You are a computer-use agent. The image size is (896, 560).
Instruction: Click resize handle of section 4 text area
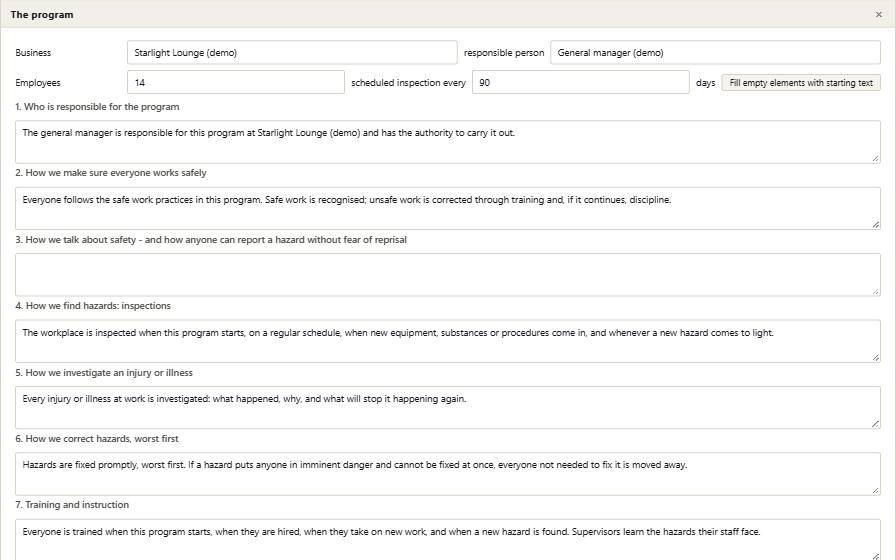875,358
